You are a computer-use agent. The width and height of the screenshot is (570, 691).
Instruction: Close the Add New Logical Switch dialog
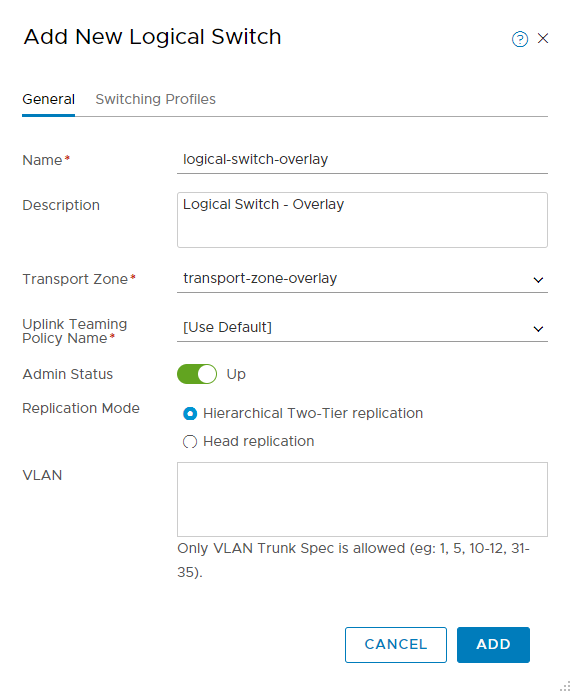543,38
